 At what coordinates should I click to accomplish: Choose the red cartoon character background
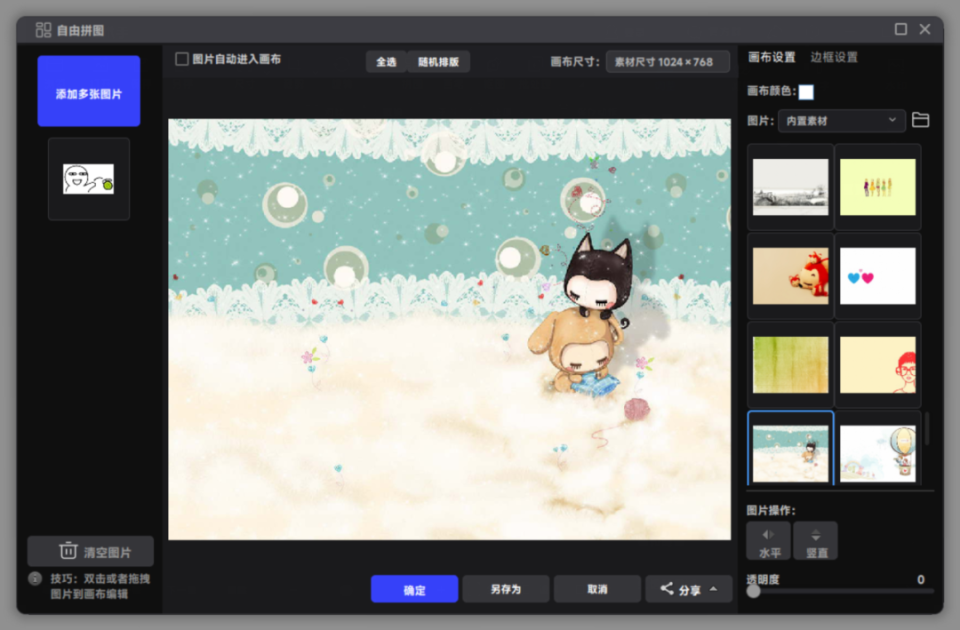point(790,276)
